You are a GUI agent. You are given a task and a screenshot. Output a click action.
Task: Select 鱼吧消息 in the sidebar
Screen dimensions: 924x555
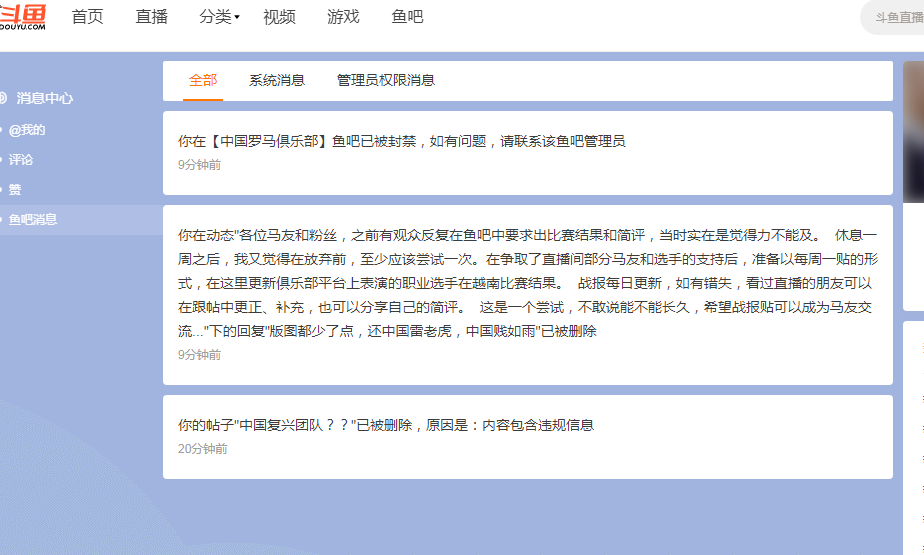(33, 220)
